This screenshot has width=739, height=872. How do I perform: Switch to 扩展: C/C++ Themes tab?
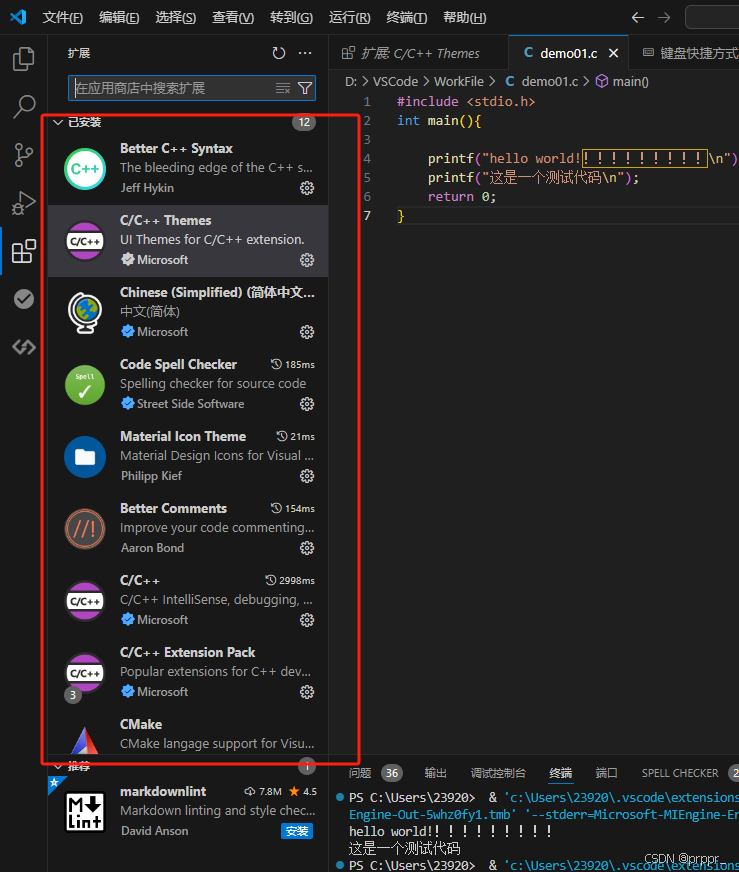(x=418, y=53)
